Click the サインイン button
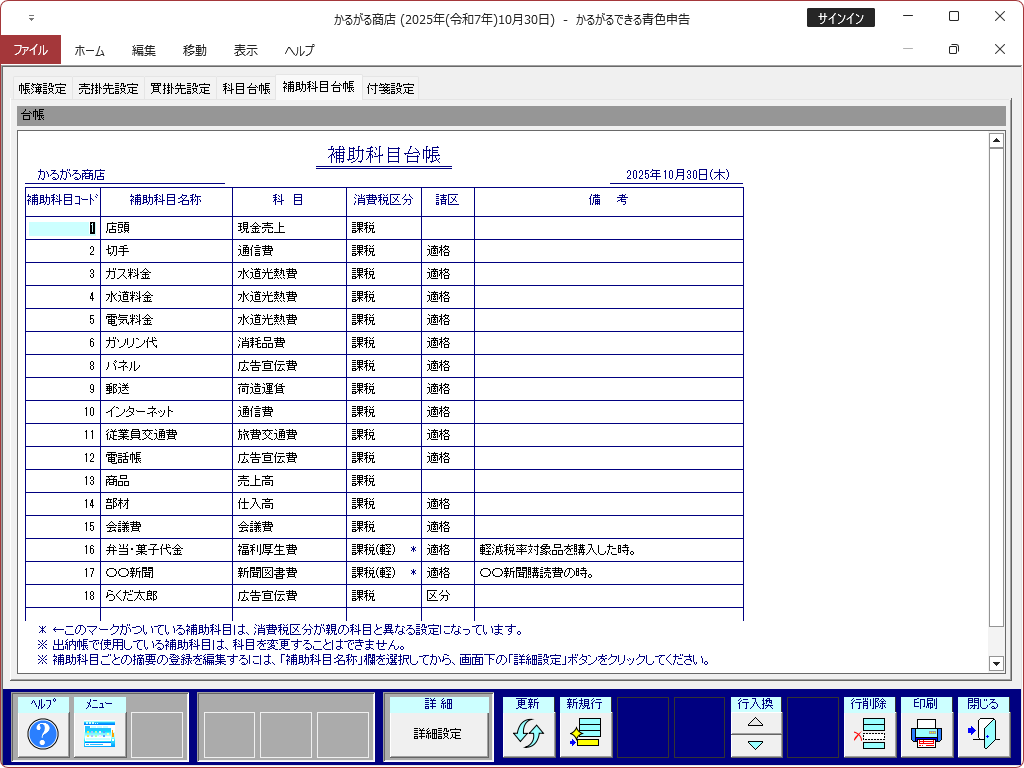 coord(840,18)
